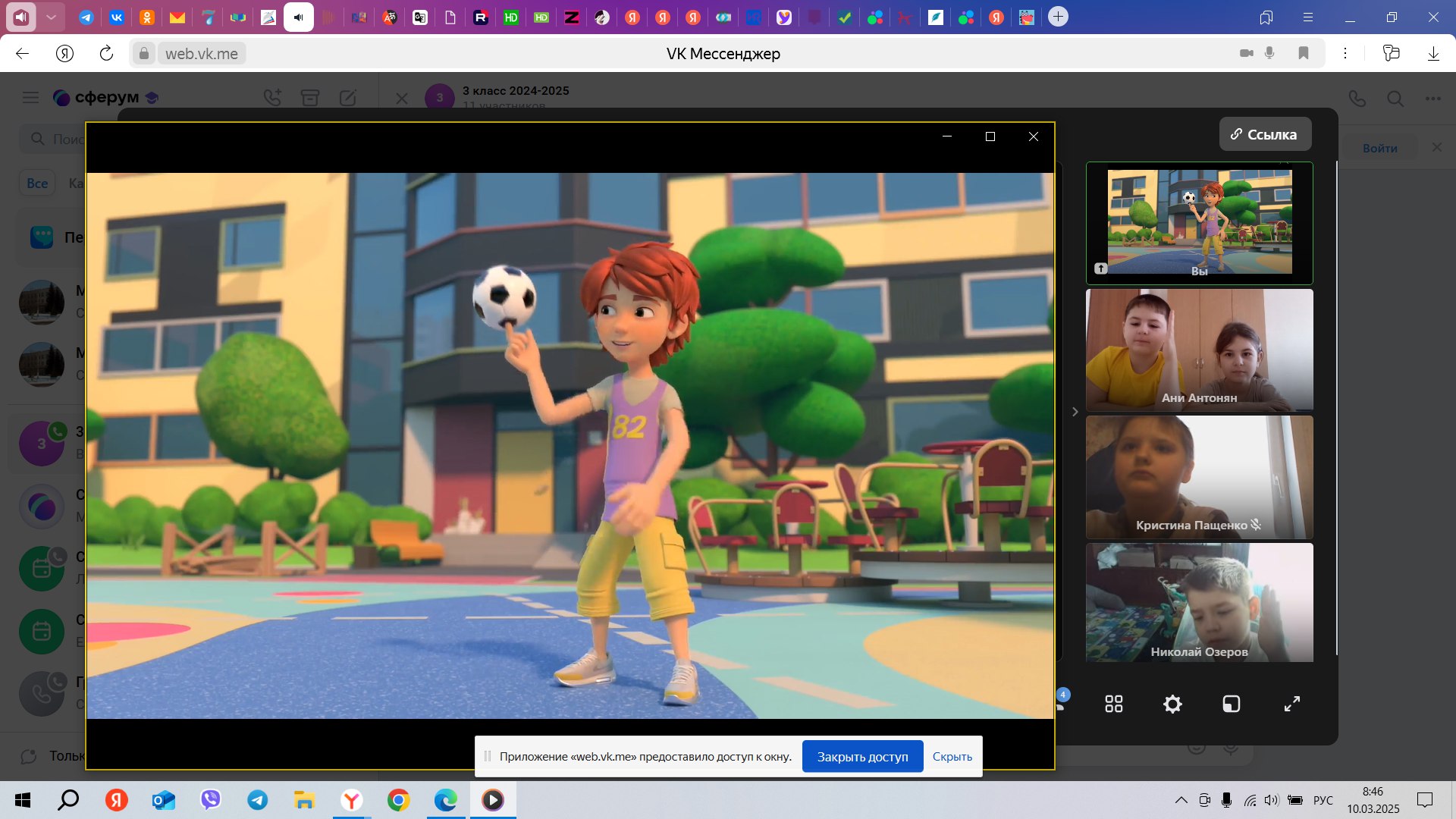Expand the tab list dropdown arrow
This screenshot has height=819, width=1456.
51,17
